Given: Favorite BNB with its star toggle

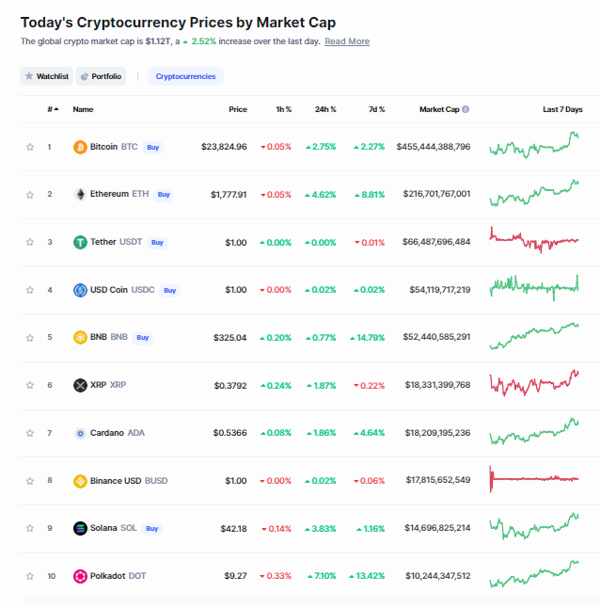Looking at the screenshot, I should 30,338.
